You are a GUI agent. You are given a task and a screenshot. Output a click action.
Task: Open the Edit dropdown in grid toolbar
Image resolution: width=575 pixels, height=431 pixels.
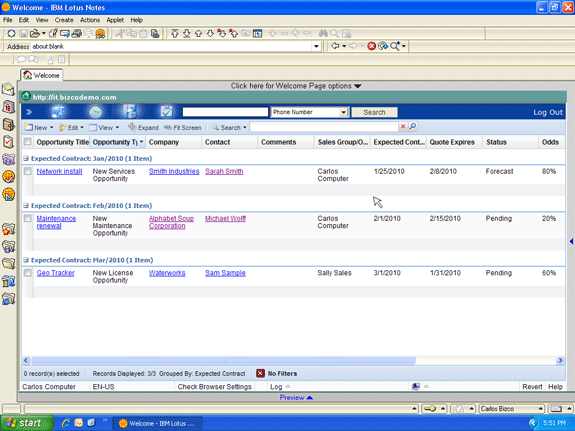coord(71,127)
